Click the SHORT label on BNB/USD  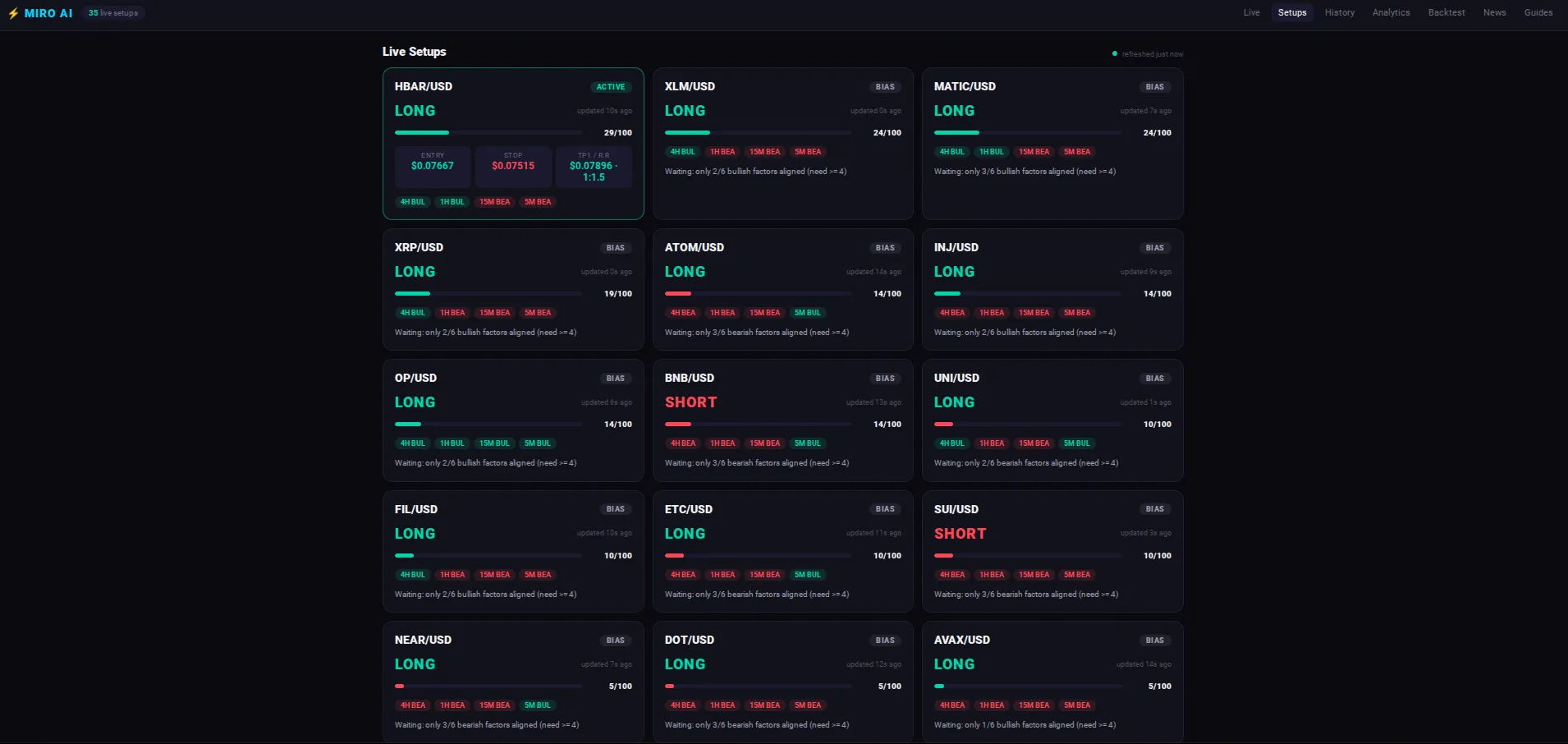690,402
